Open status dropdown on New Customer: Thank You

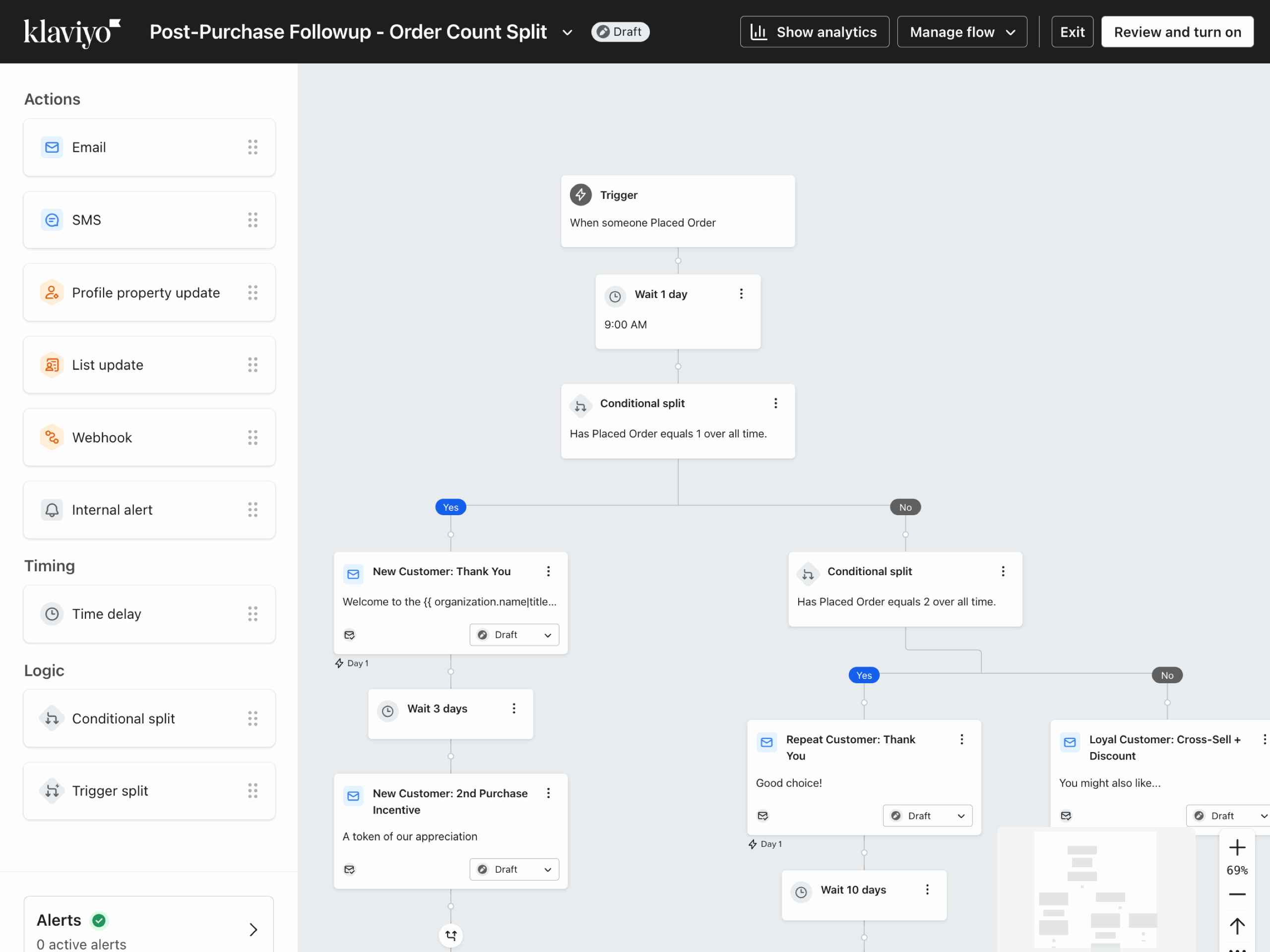coord(514,635)
